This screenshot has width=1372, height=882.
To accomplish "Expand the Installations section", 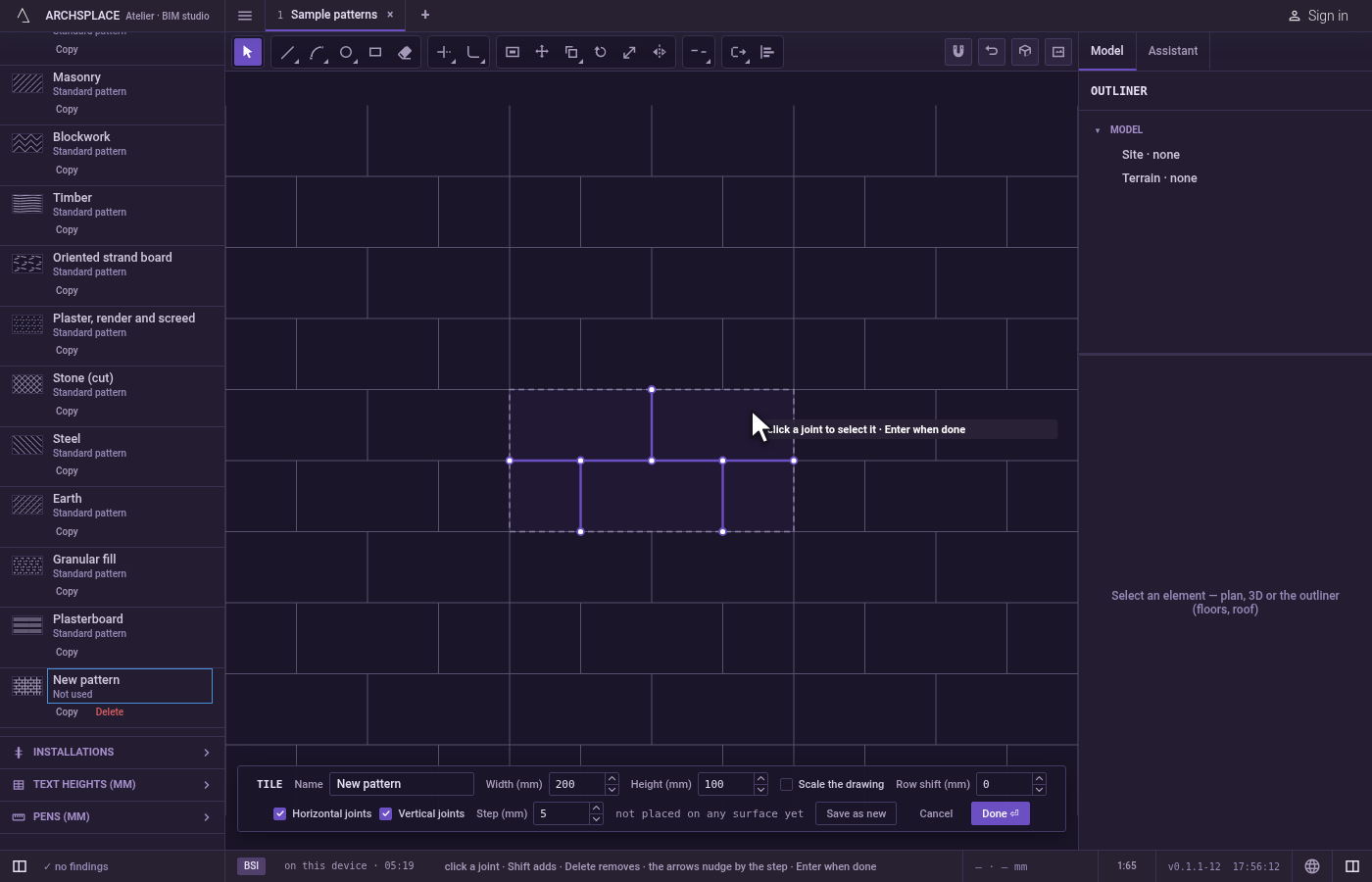I will pos(113,753).
